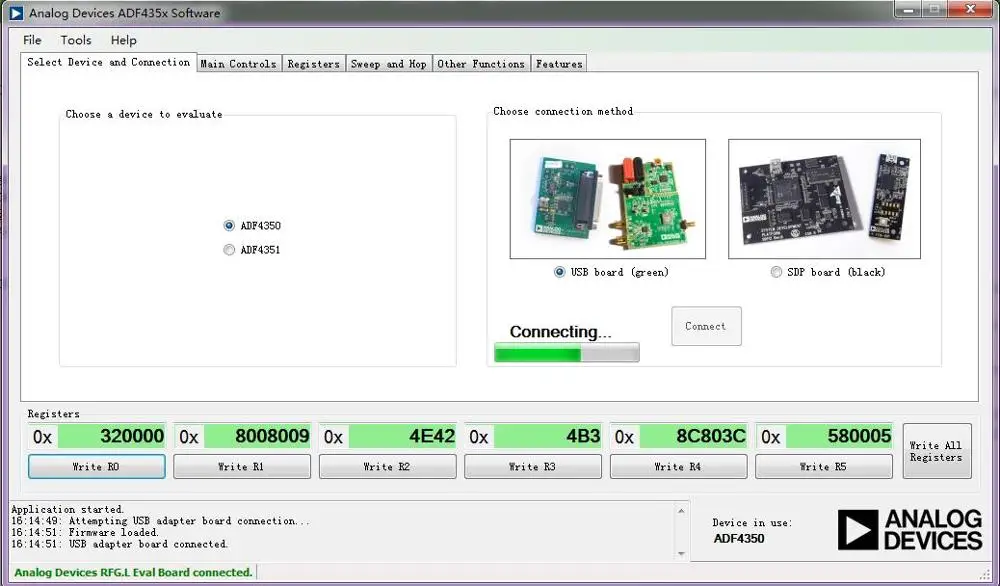Click the black SDP board picture
Image resolution: width=1000 pixels, height=586 pixels.
tap(824, 199)
